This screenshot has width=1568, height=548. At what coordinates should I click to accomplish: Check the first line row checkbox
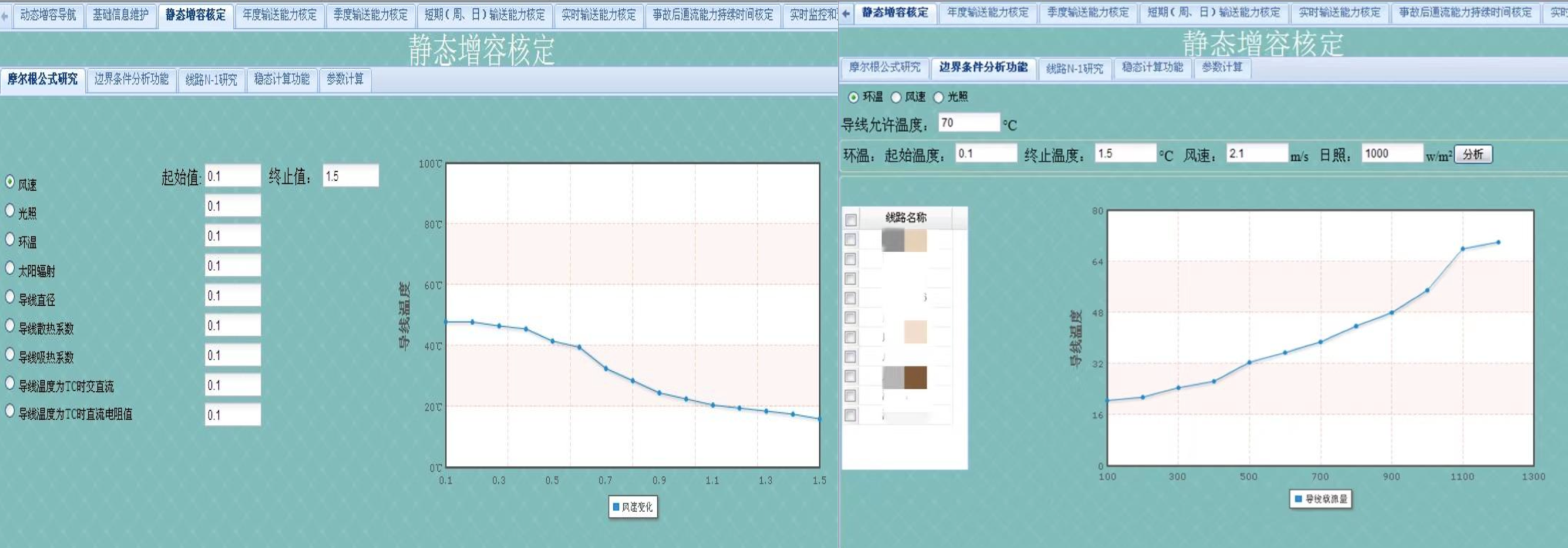click(x=850, y=239)
